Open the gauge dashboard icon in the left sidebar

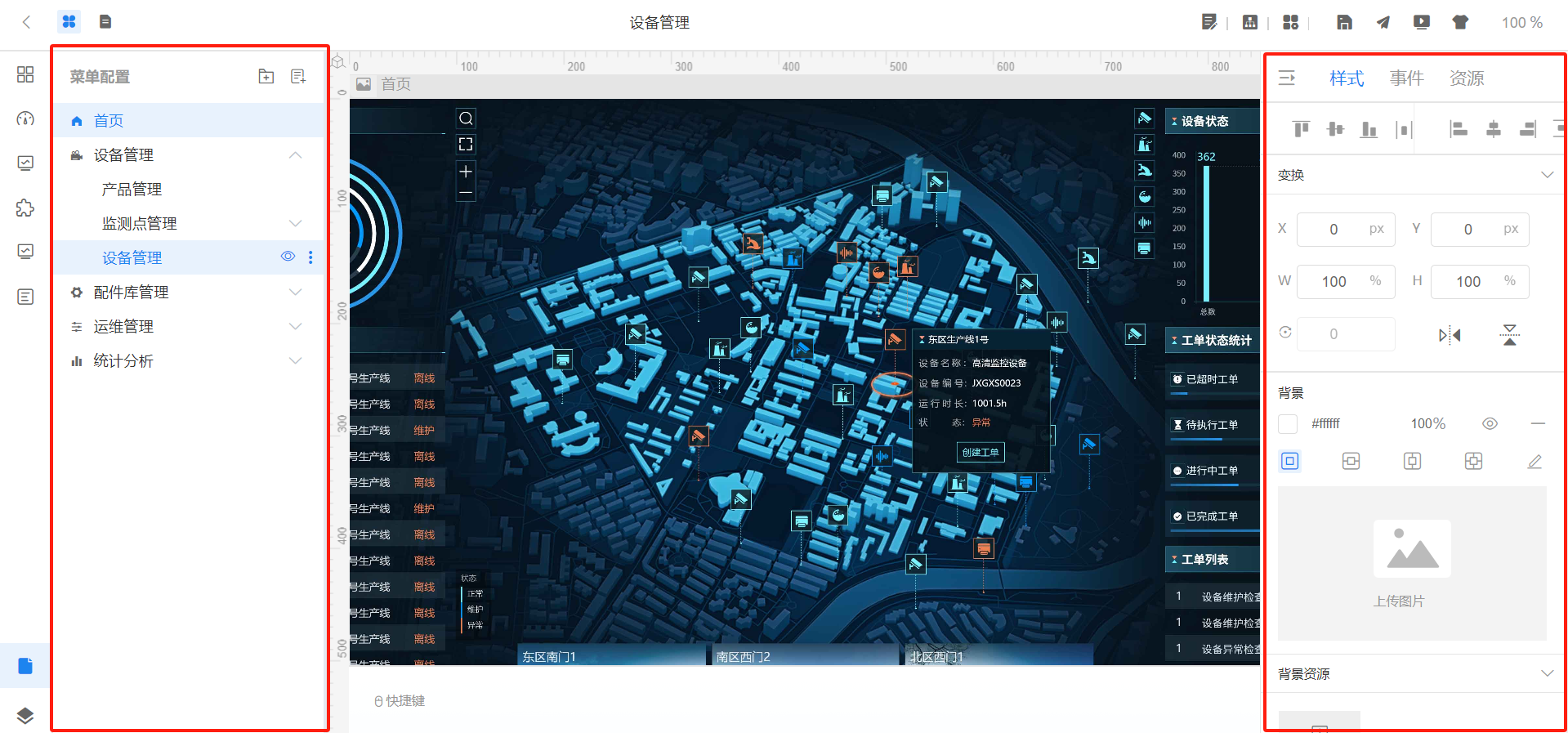25,118
